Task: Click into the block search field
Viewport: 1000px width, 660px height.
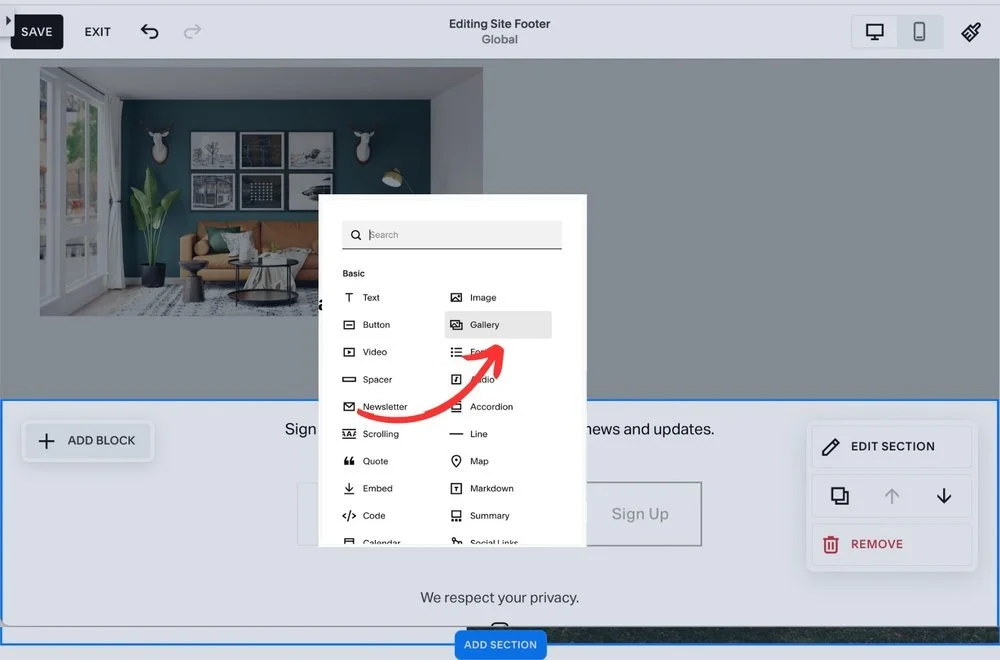Action: click(452, 235)
